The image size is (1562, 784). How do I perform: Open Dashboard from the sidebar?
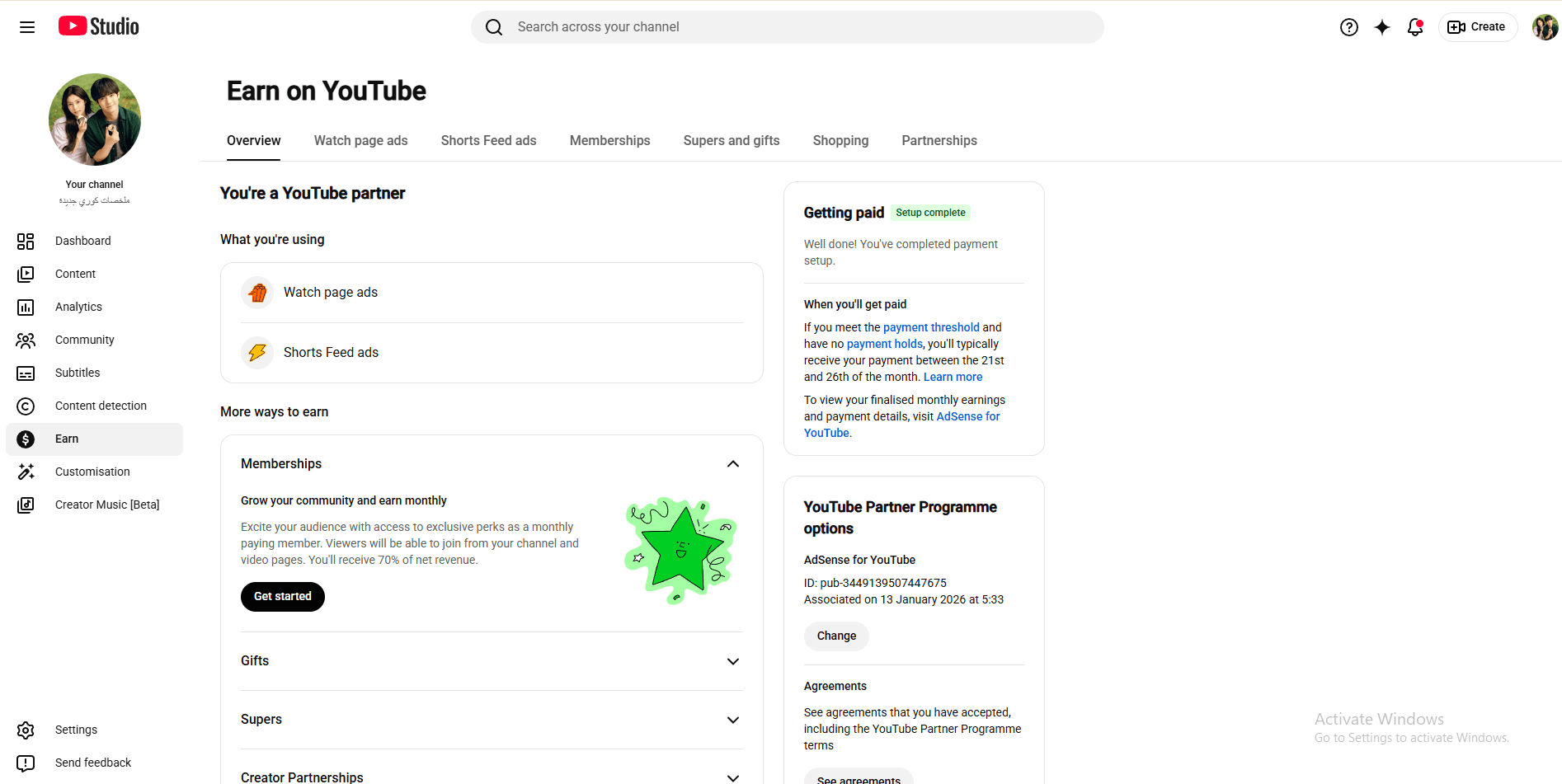click(95, 241)
